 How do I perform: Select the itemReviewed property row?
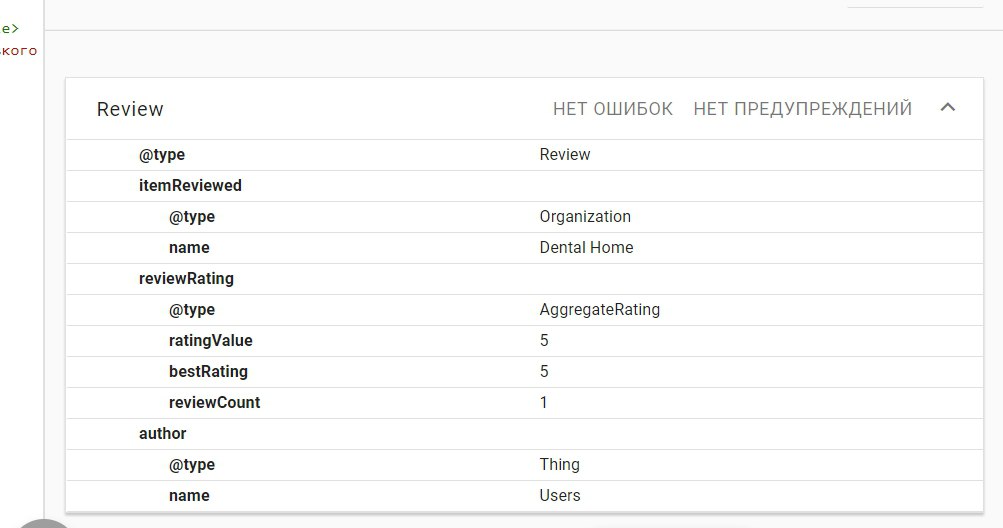(525, 186)
